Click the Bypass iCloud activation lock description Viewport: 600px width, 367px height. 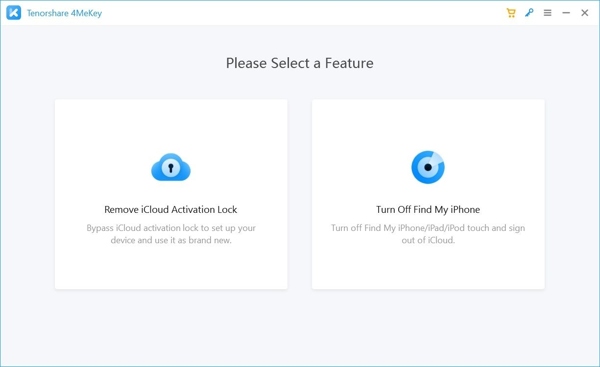click(171, 234)
